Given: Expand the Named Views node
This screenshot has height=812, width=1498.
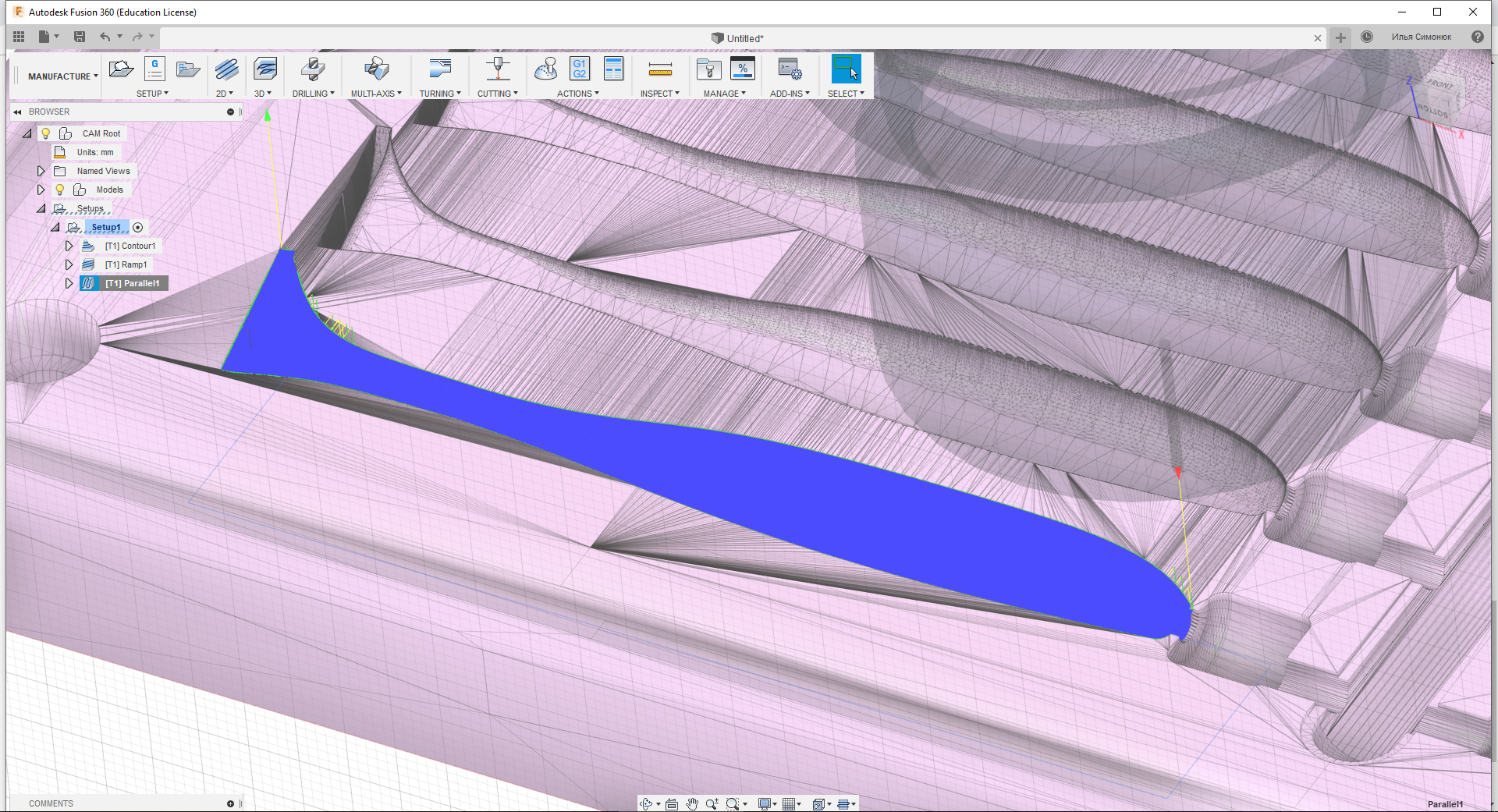Looking at the screenshot, I should click(x=41, y=171).
